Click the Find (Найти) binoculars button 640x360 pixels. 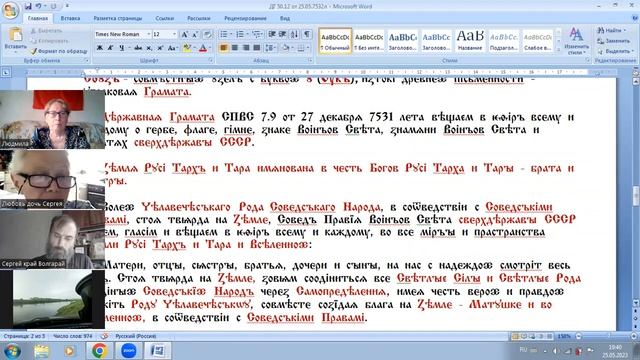(x=611, y=31)
